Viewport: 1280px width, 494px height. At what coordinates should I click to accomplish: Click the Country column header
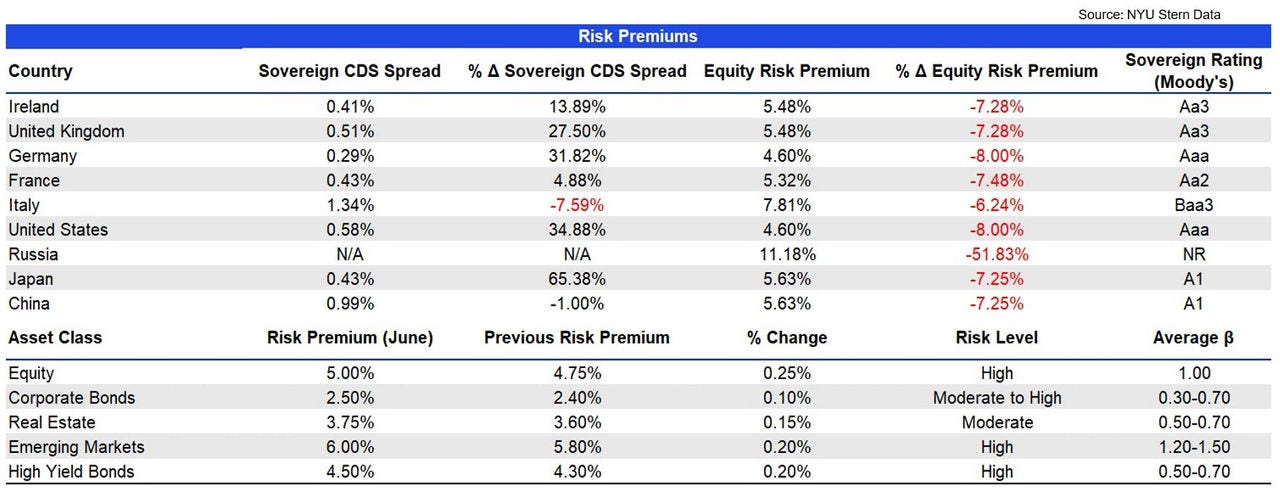[x=40, y=71]
